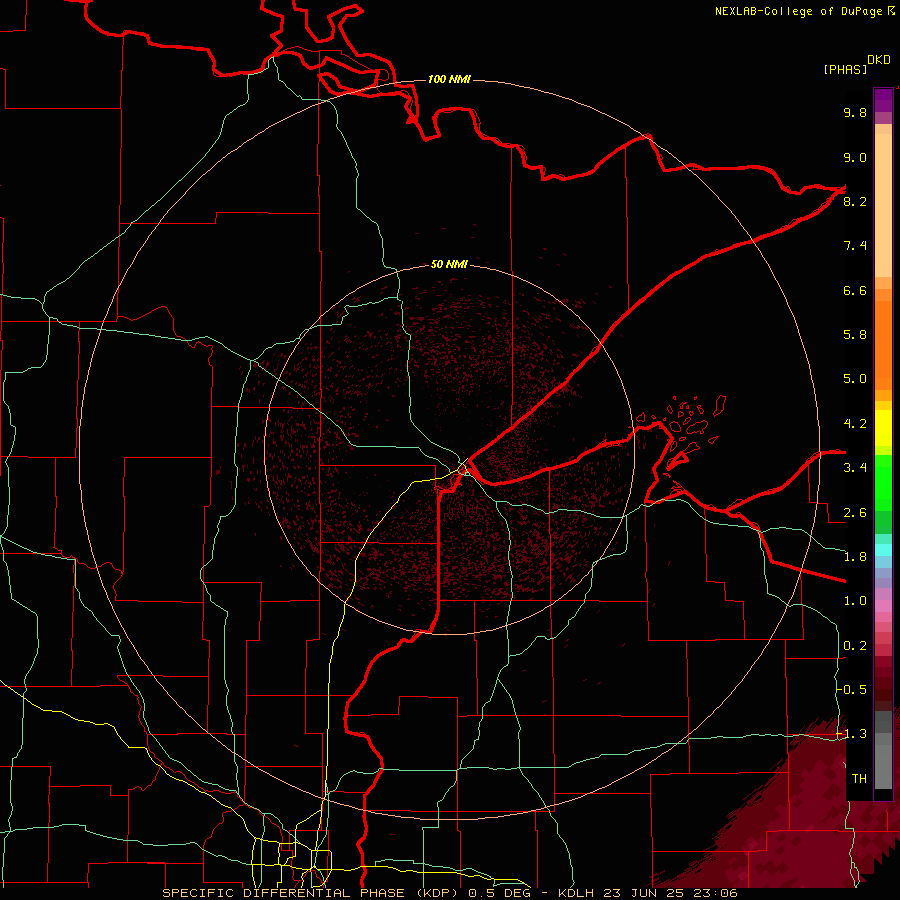
Task: Select the 2.6 scale value
Action: tap(855, 513)
